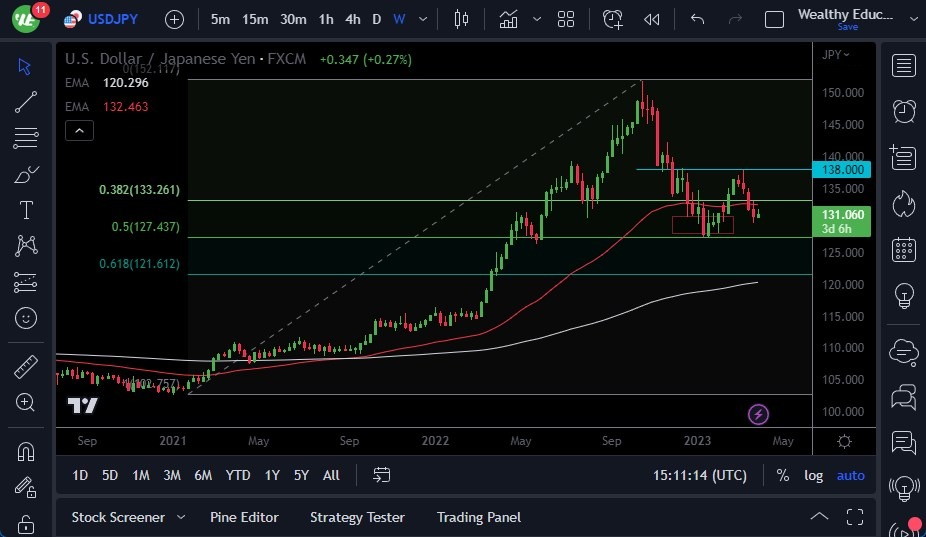Viewport: 926px width, 537px height.
Task: Open the watchlist panel icon
Action: (904, 66)
